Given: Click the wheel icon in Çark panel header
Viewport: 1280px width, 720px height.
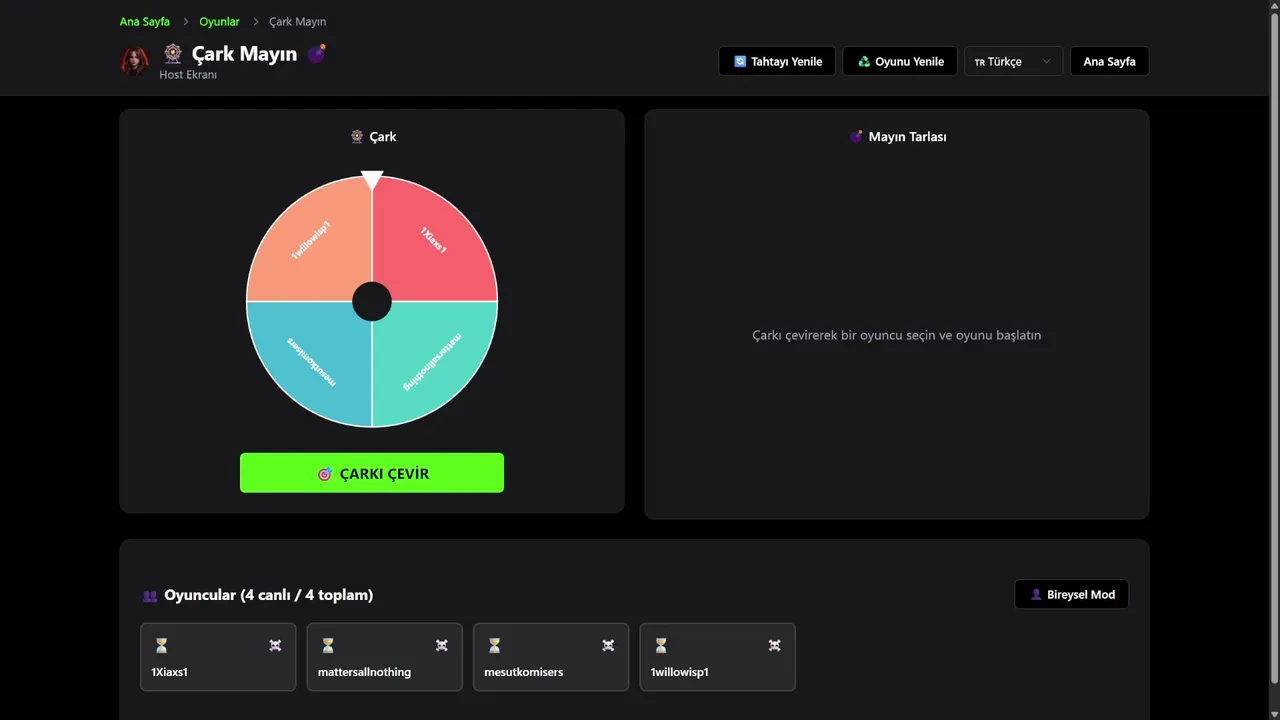Looking at the screenshot, I should tap(357, 137).
